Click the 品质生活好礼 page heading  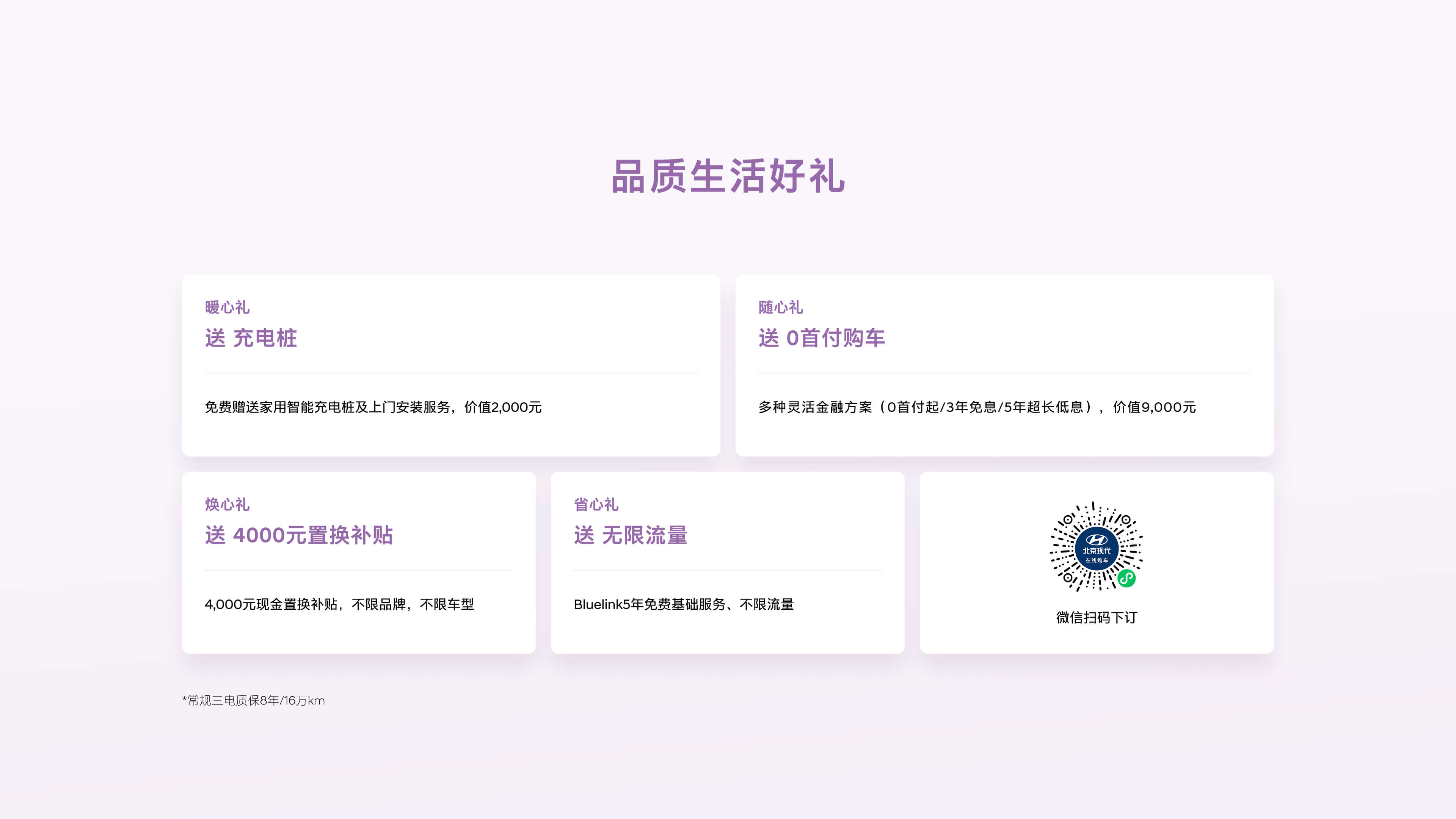(728, 176)
